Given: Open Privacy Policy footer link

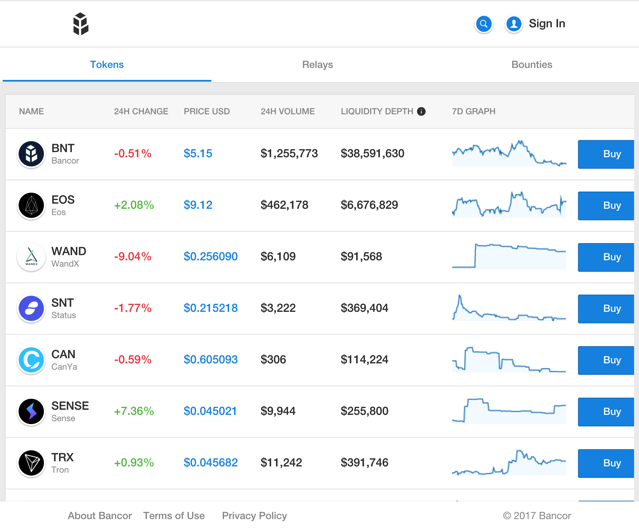Looking at the screenshot, I should point(254,516).
